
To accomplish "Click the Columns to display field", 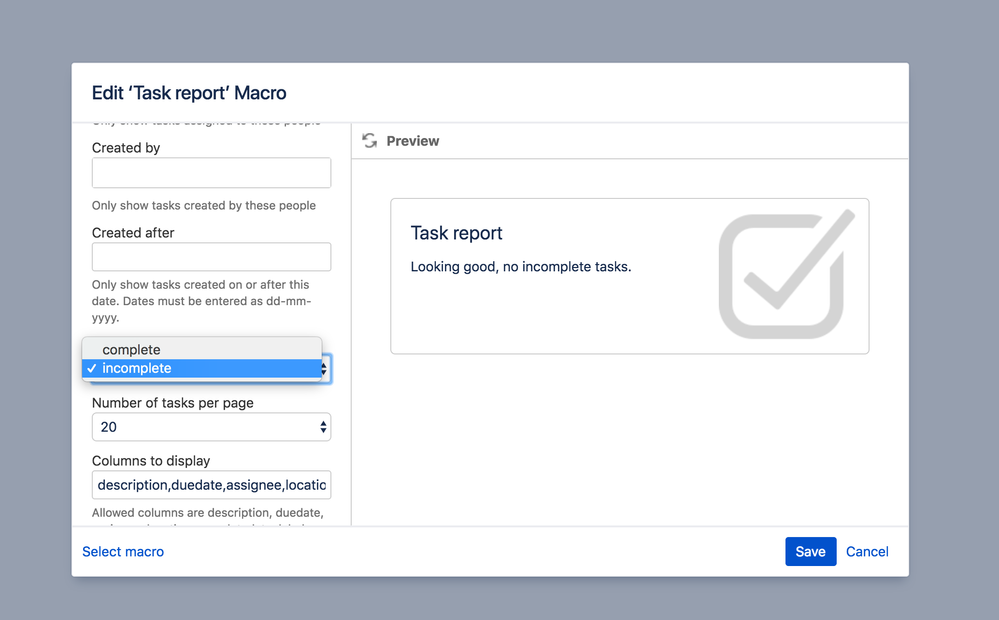I will coord(211,485).
